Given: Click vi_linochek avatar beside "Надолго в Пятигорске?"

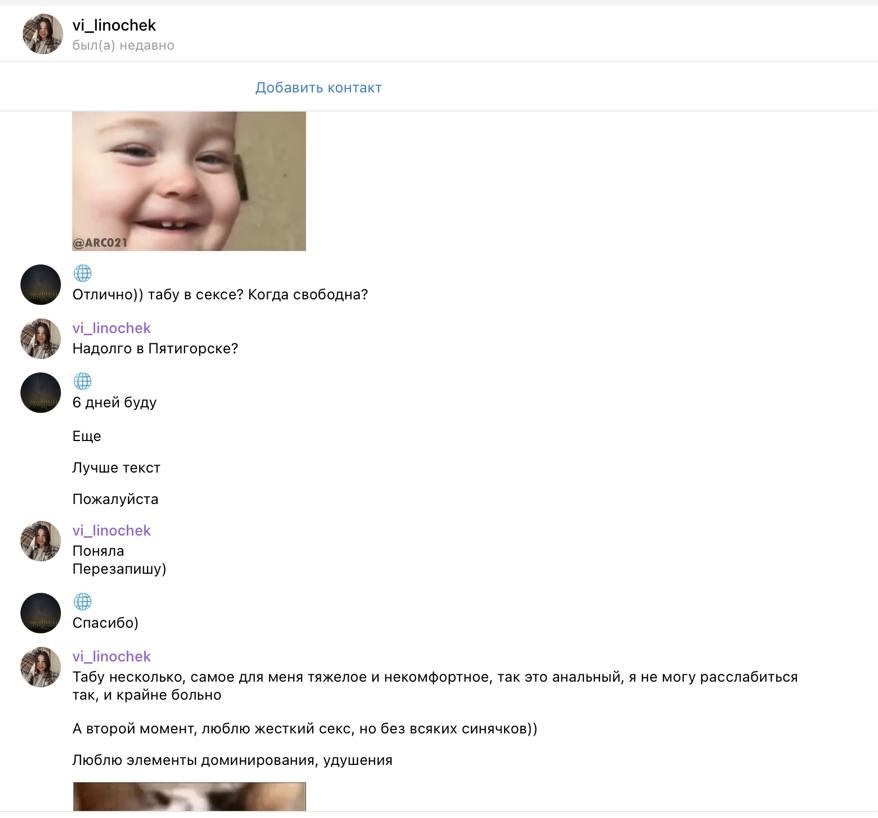Looking at the screenshot, I should tap(41, 338).
